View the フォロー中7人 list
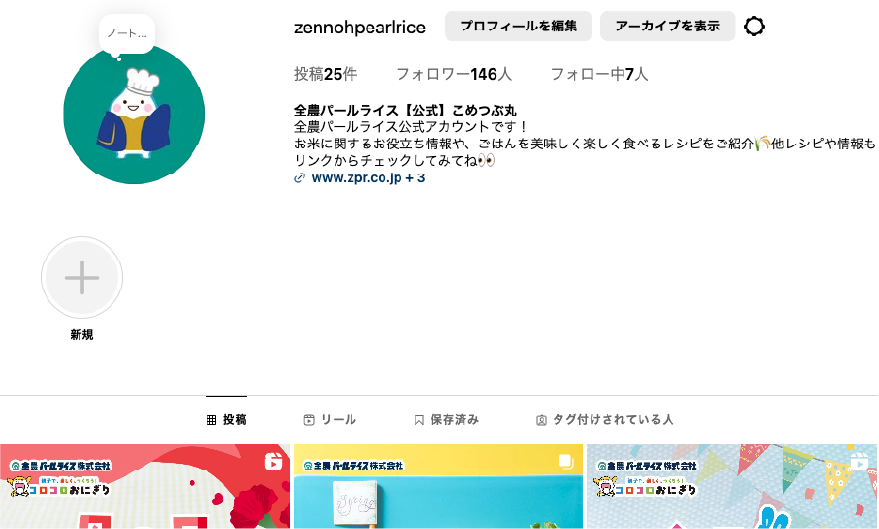Screen dimensions: 879x529 click(x=599, y=74)
